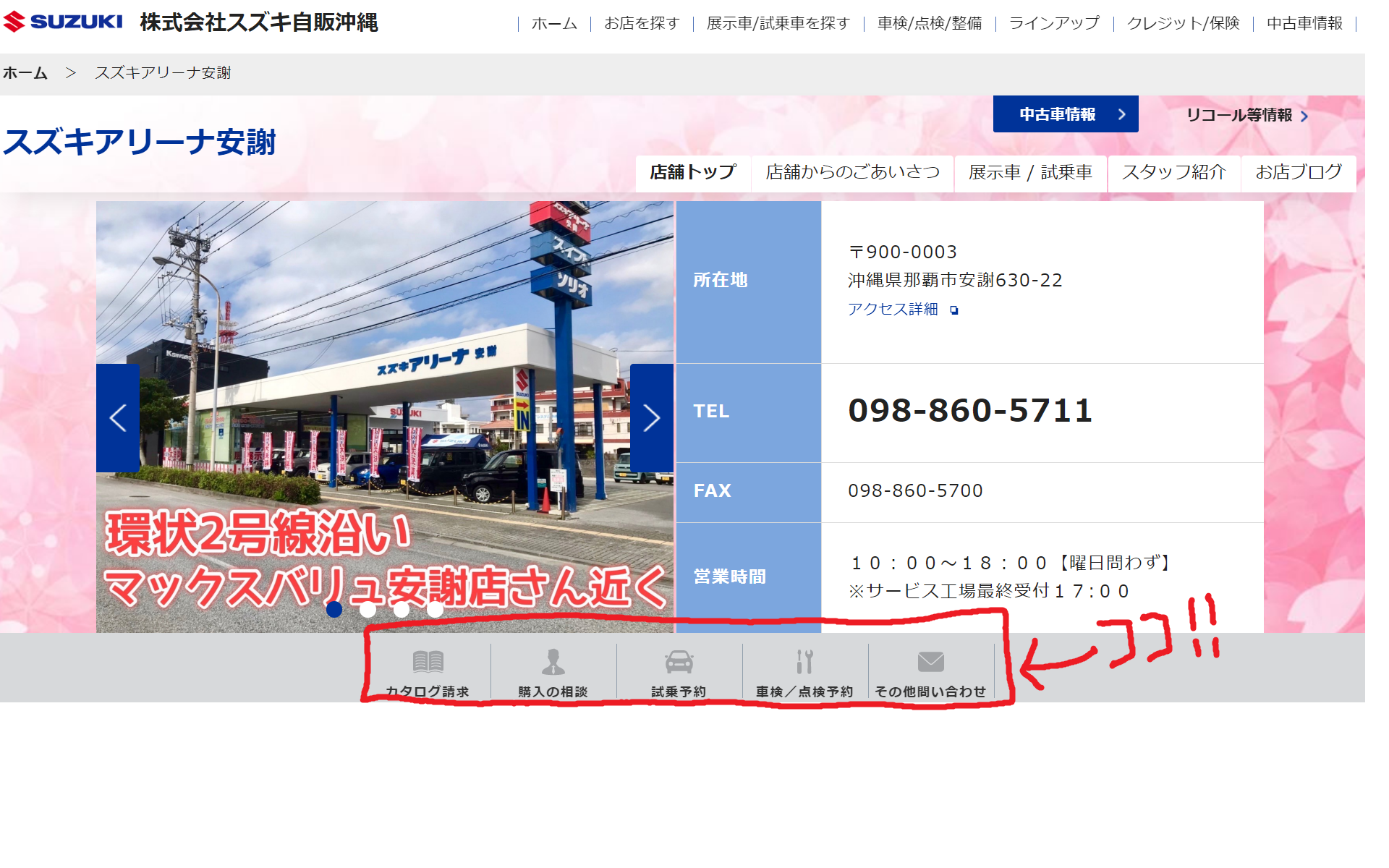Show previous slide with left arrow
This screenshot has width=1389, height=868.
point(118,418)
